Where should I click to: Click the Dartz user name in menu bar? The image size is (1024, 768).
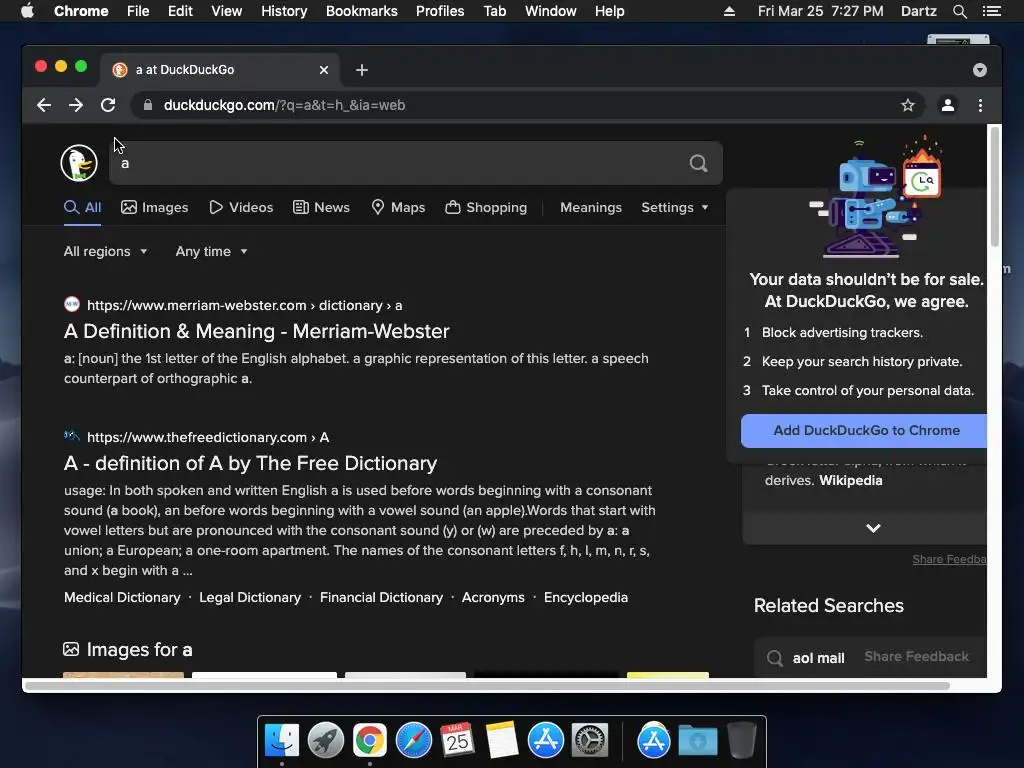[918, 11]
